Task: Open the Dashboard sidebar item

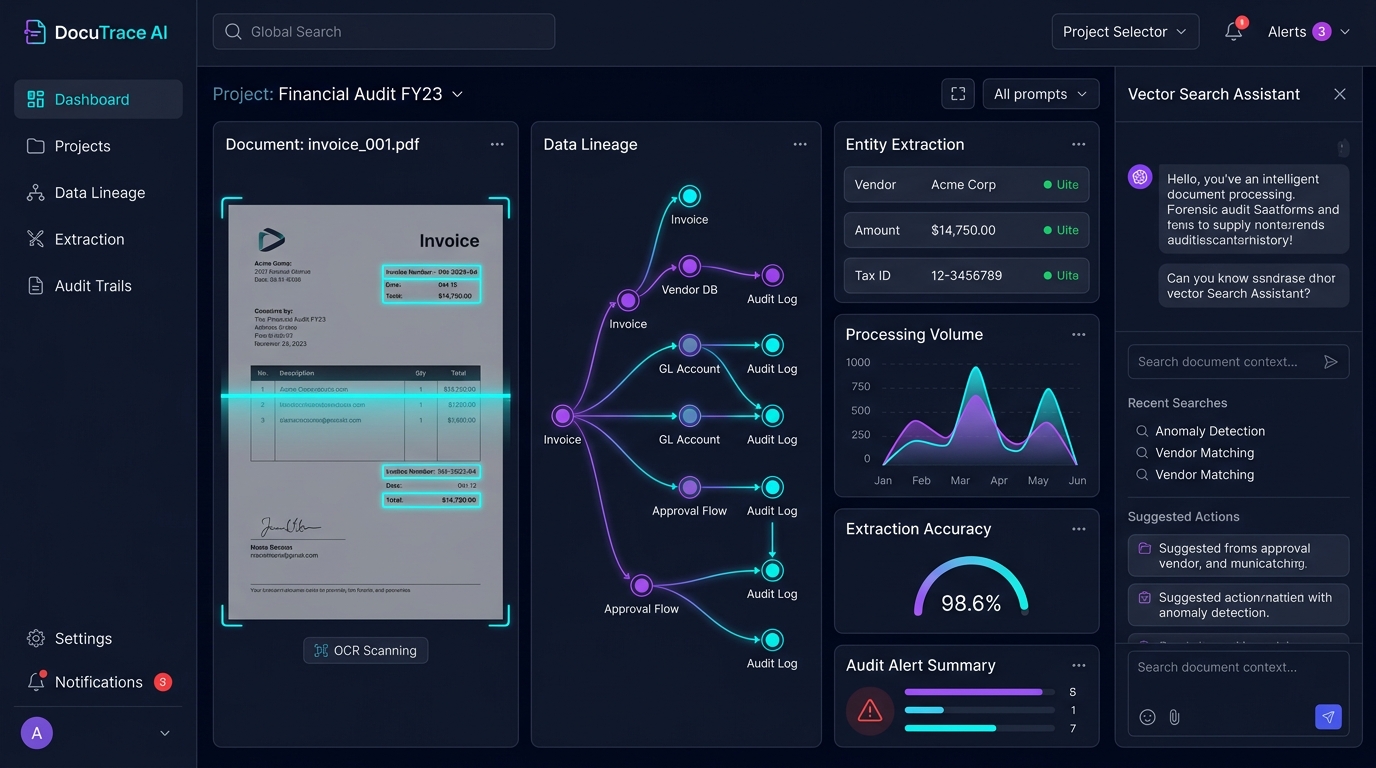Action: (98, 99)
